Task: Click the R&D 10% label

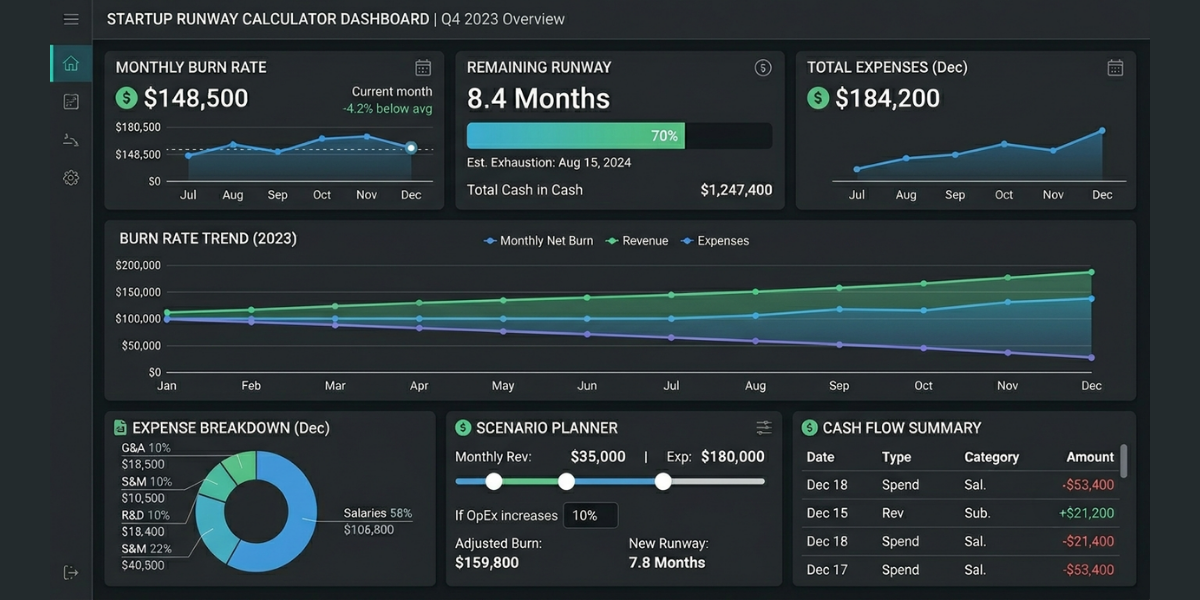Action: click(146, 515)
